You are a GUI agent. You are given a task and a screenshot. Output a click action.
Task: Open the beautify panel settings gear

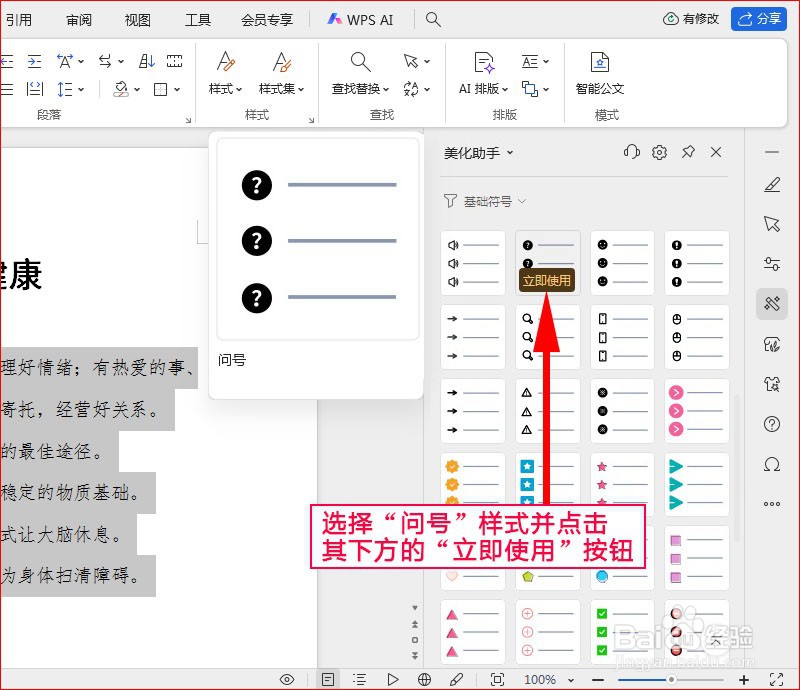coord(659,152)
